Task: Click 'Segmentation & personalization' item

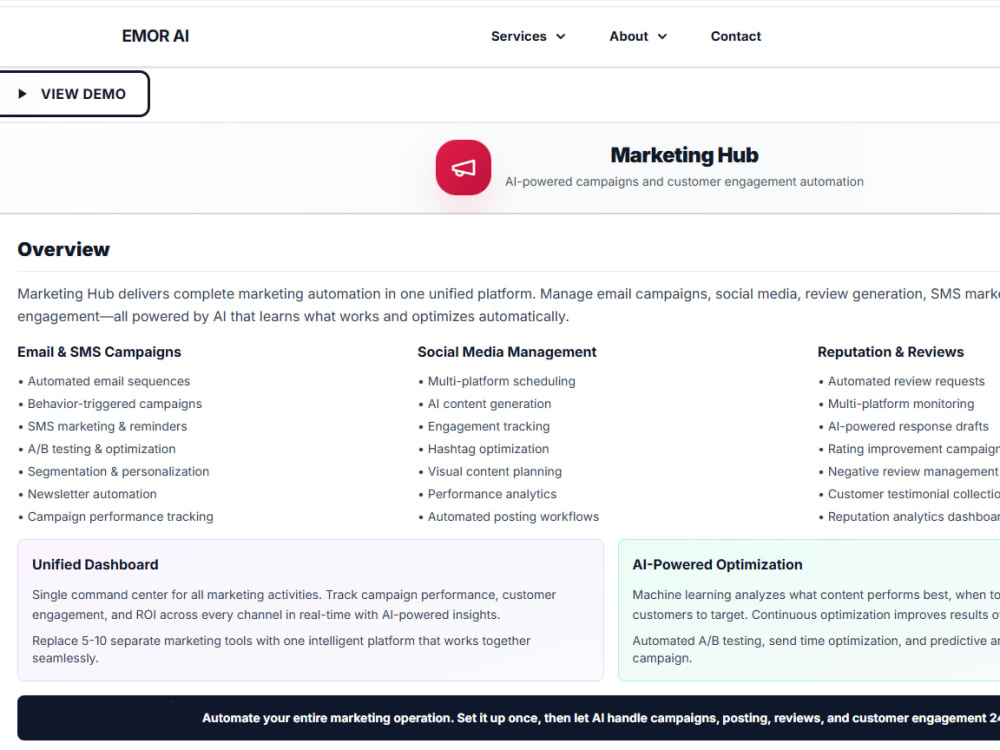Action: [x=118, y=472]
